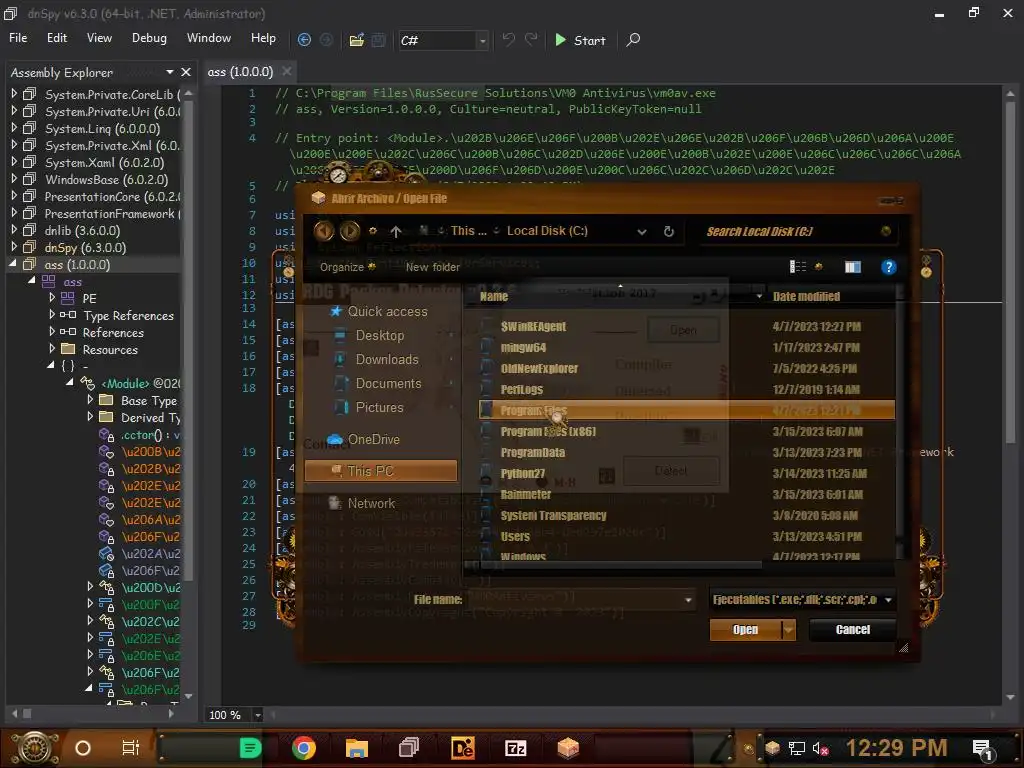Click the Search magnifier icon in dnSpy toolbar
This screenshot has width=1024, height=768.
click(633, 40)
